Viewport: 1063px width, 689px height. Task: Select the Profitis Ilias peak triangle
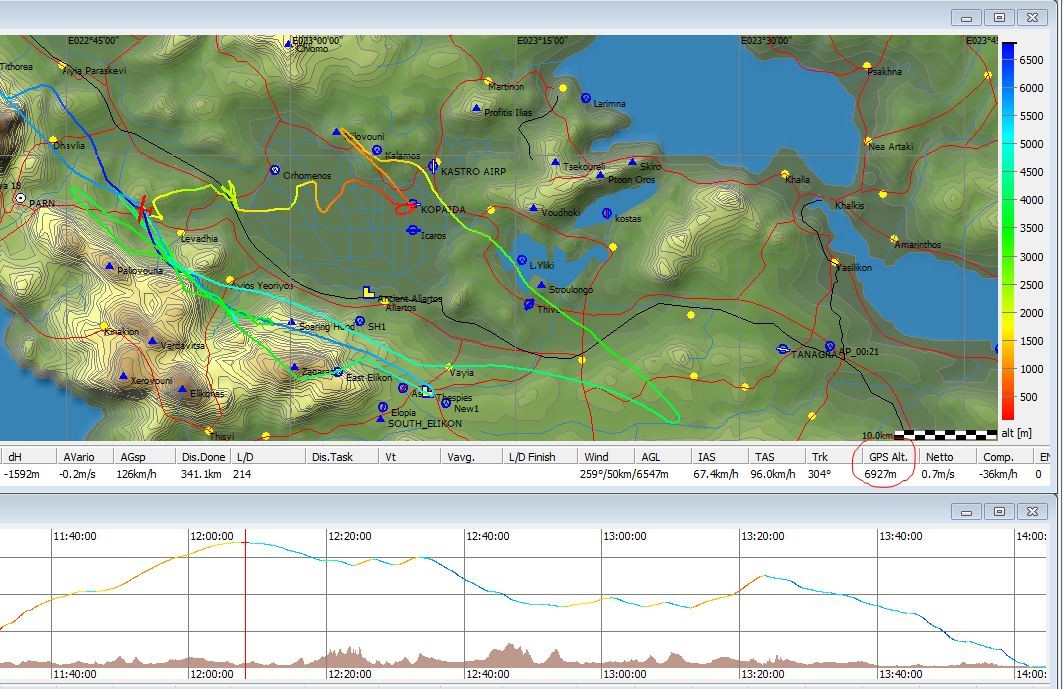pyautogui.click(x=476, y=109)
